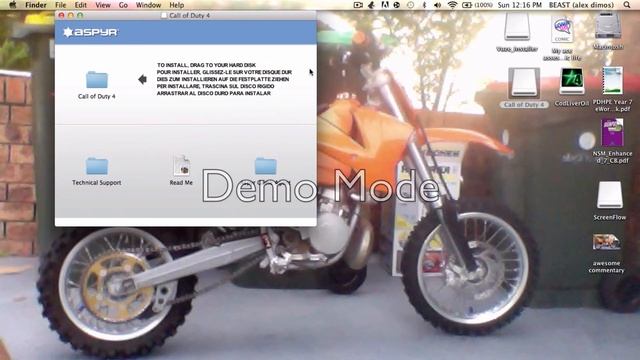The width and height of the screenshot is (640, 360).
Task: Click the 'TO INSTALL, DRAG TO YOUR HARD DISK' text
Action: (207, 65)
